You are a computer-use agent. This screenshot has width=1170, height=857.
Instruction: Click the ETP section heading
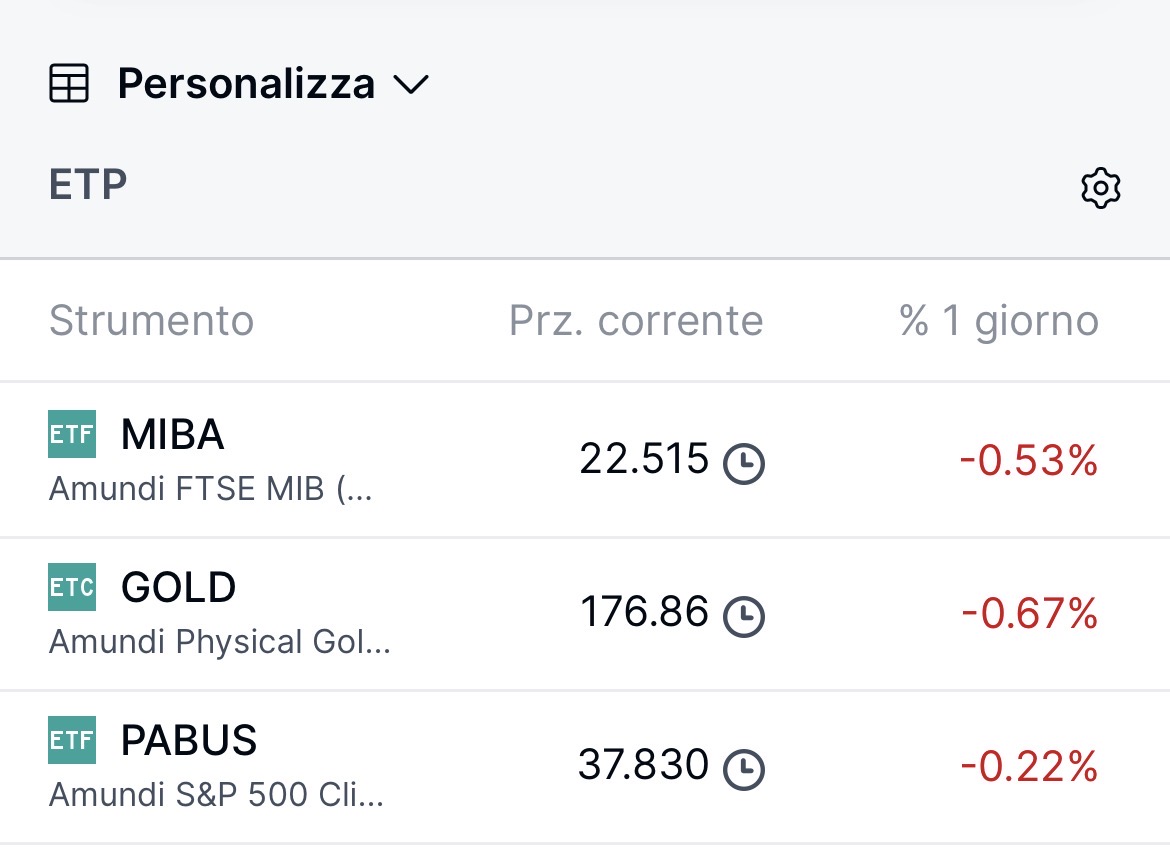click(x=88, y=186)
